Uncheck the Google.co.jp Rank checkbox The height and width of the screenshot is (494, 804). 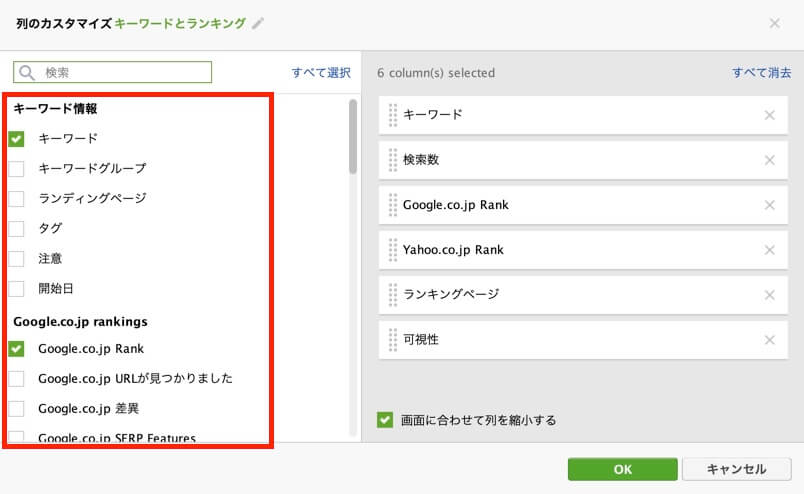click(16, 349)
